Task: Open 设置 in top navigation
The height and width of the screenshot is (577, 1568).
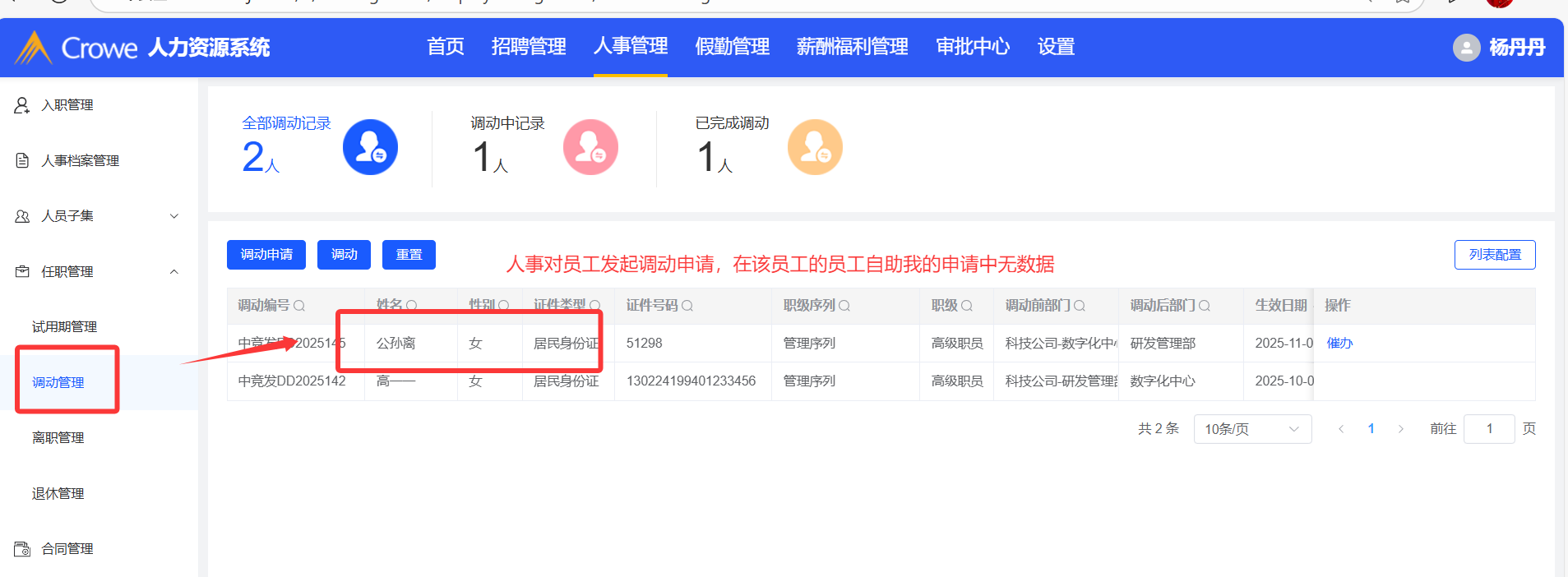Action: (1057, 47)
